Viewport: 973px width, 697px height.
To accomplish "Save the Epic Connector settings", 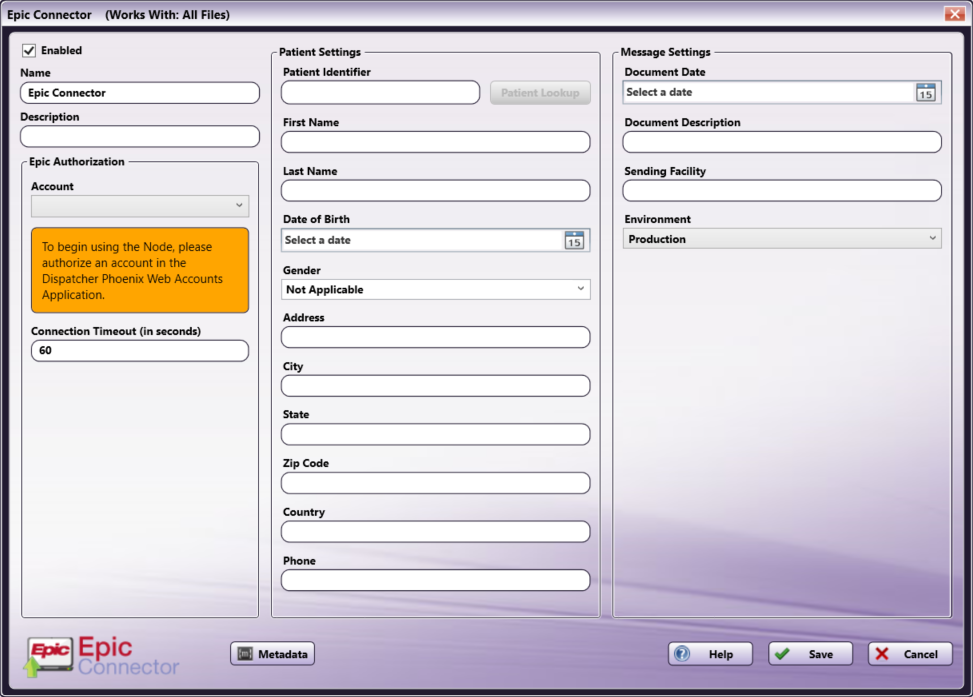I will tap(810, 654).
